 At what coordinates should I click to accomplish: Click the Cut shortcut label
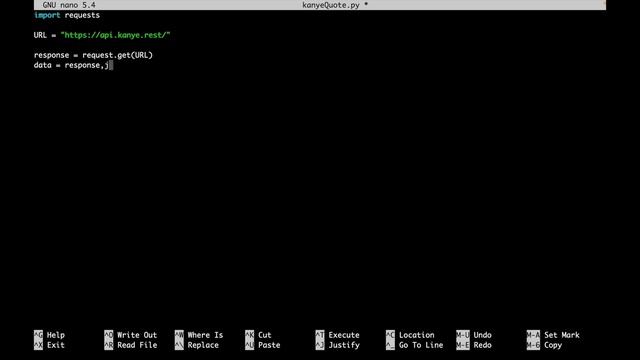(264, 335)
